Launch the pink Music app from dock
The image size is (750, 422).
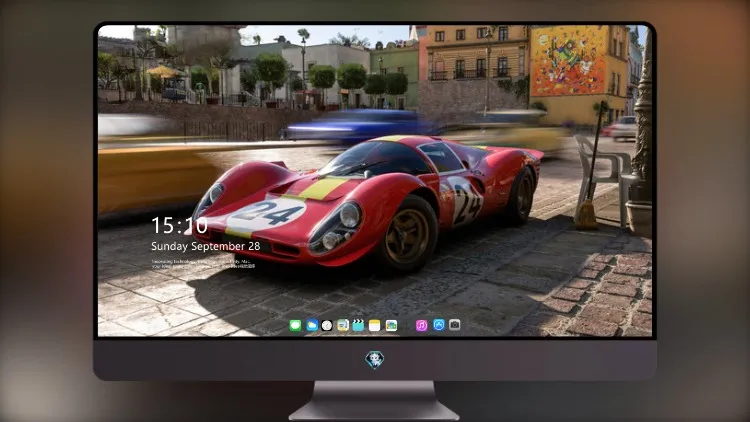tap(421, 325)
